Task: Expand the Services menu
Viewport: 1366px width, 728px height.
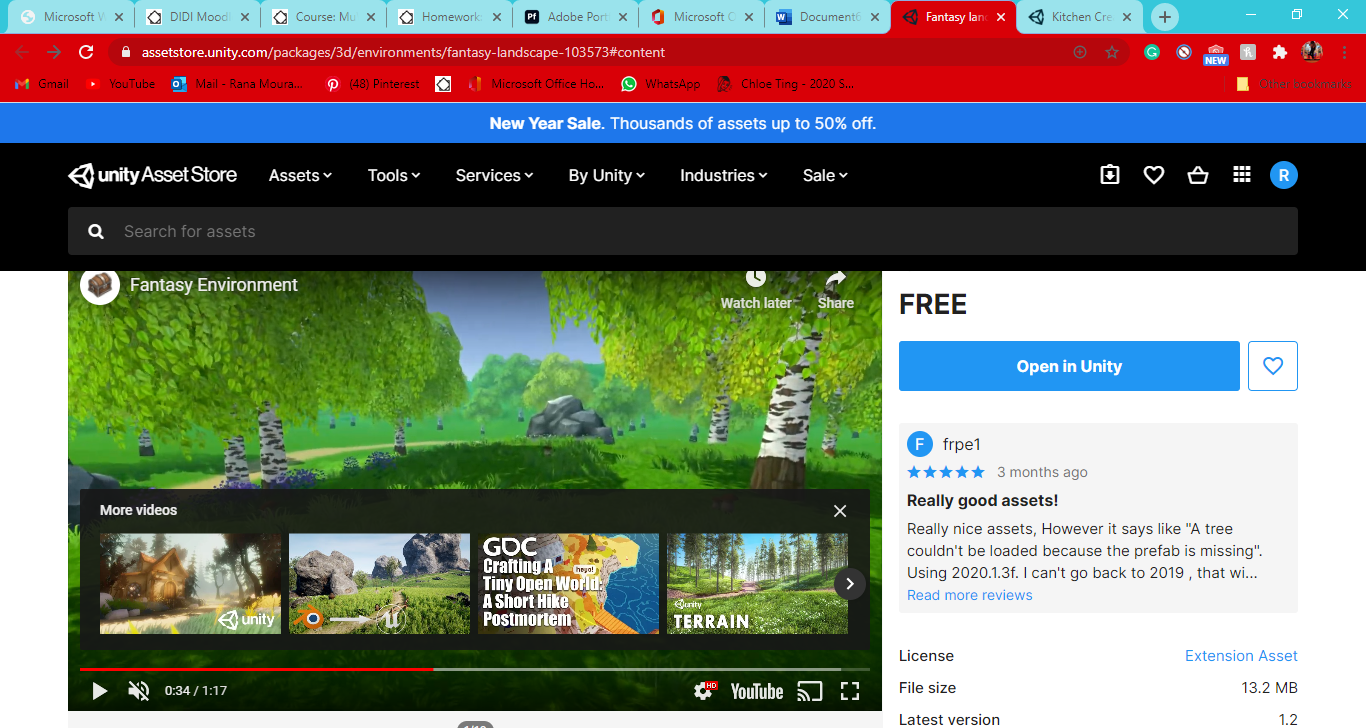Action: [494, 175]
